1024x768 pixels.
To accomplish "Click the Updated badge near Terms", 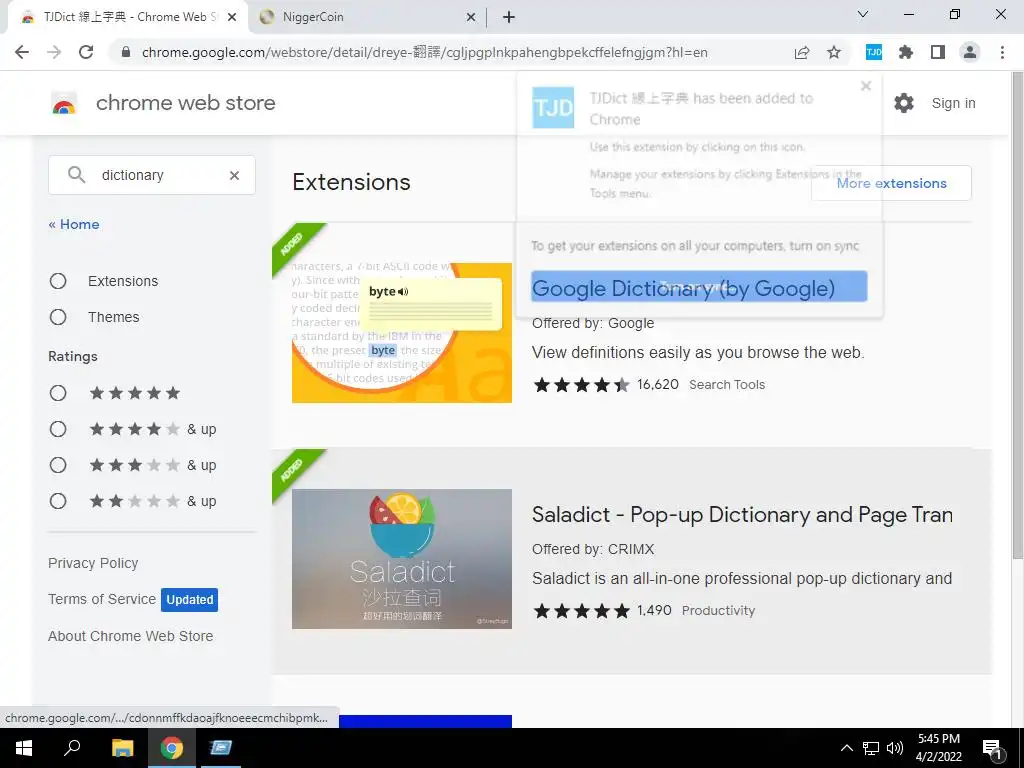I will (189, 600).
